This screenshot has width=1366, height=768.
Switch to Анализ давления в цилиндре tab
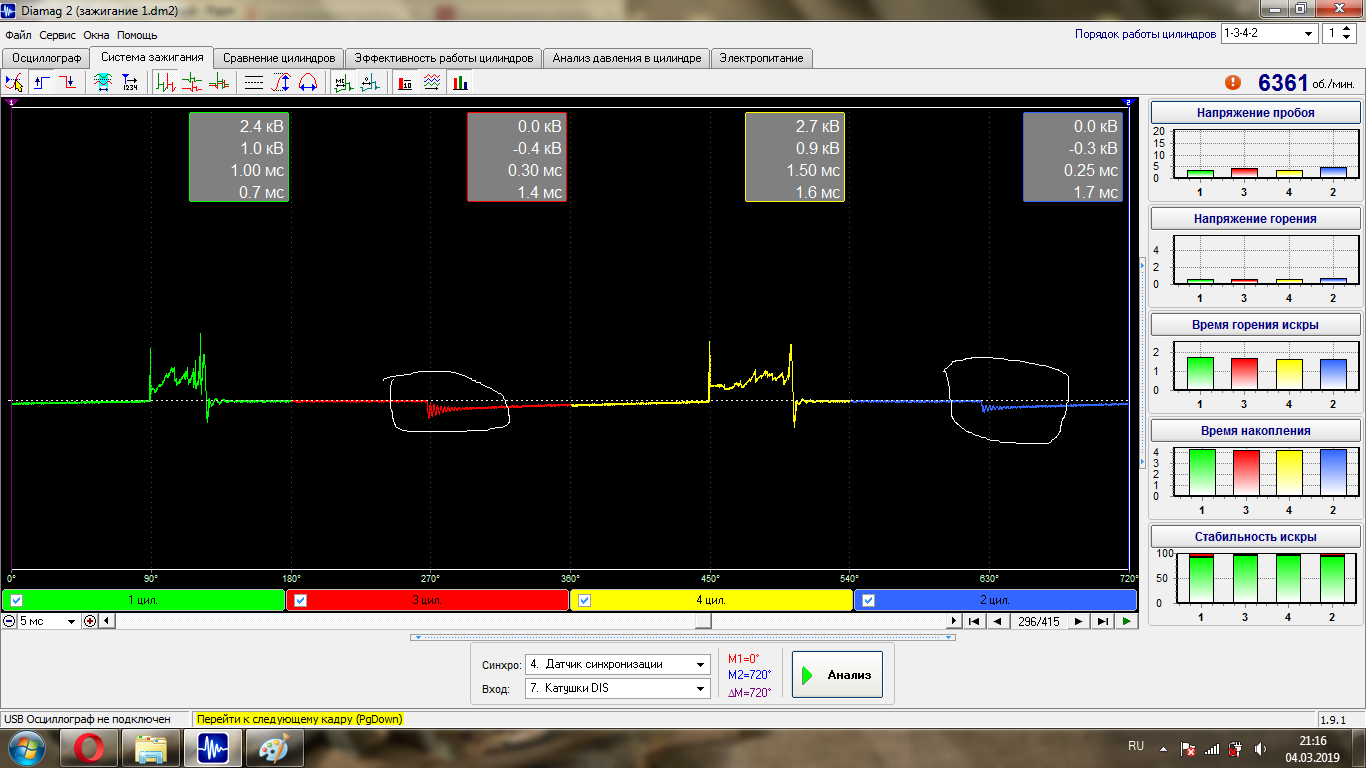[627, 58]
